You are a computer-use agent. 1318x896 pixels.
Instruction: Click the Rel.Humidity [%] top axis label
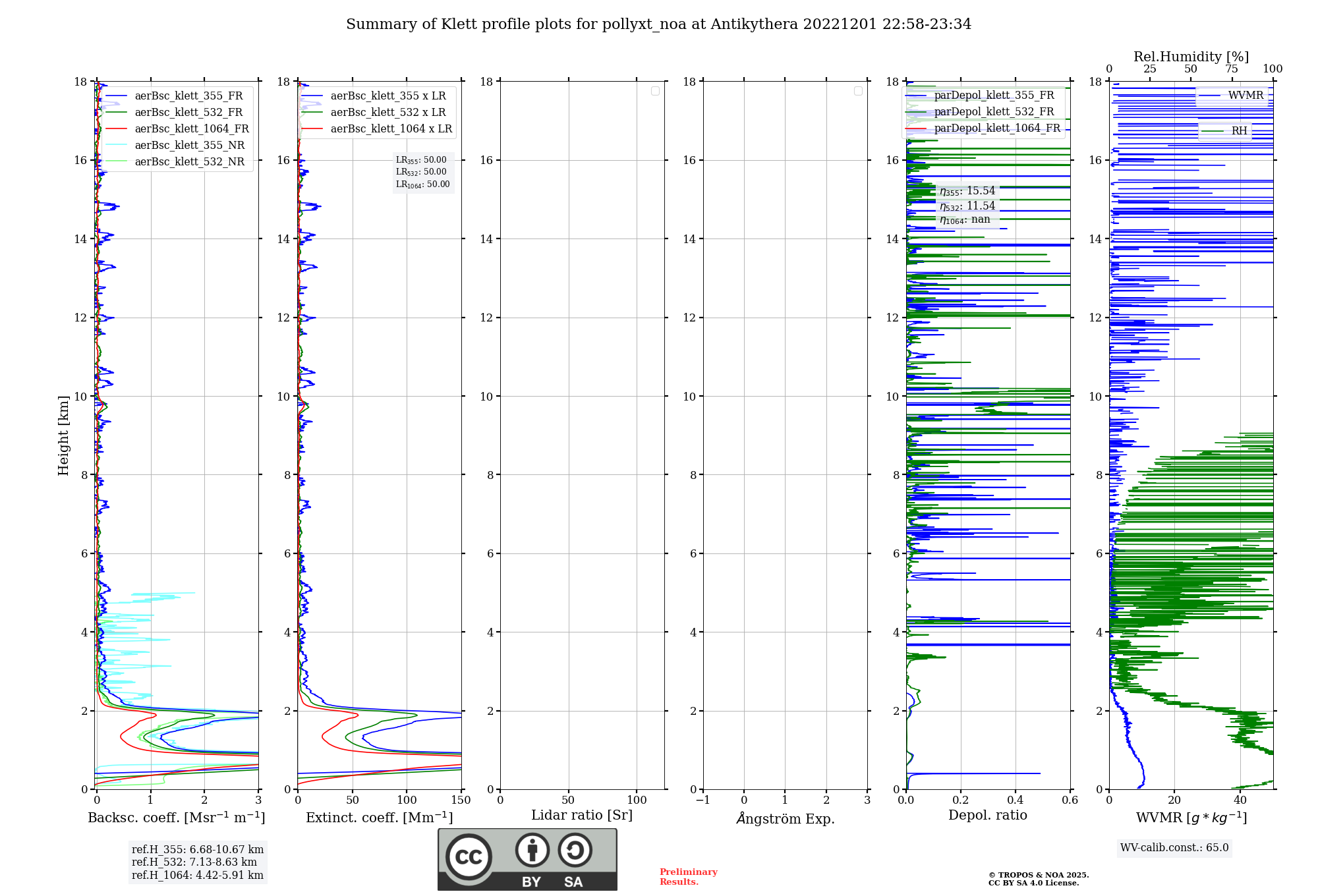click(1191, 57)
